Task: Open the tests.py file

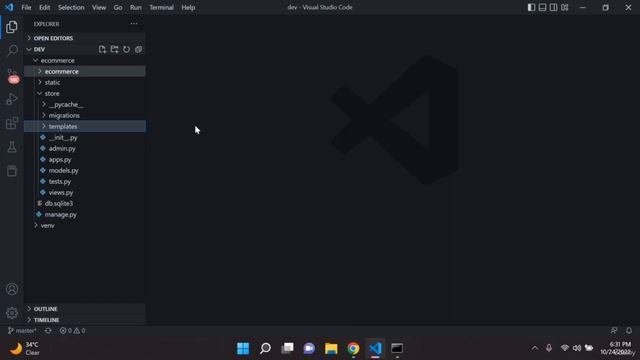Action: click(85, 182)
